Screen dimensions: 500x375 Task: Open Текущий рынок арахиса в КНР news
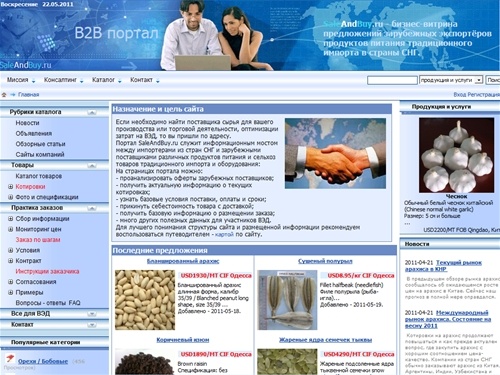443,266
